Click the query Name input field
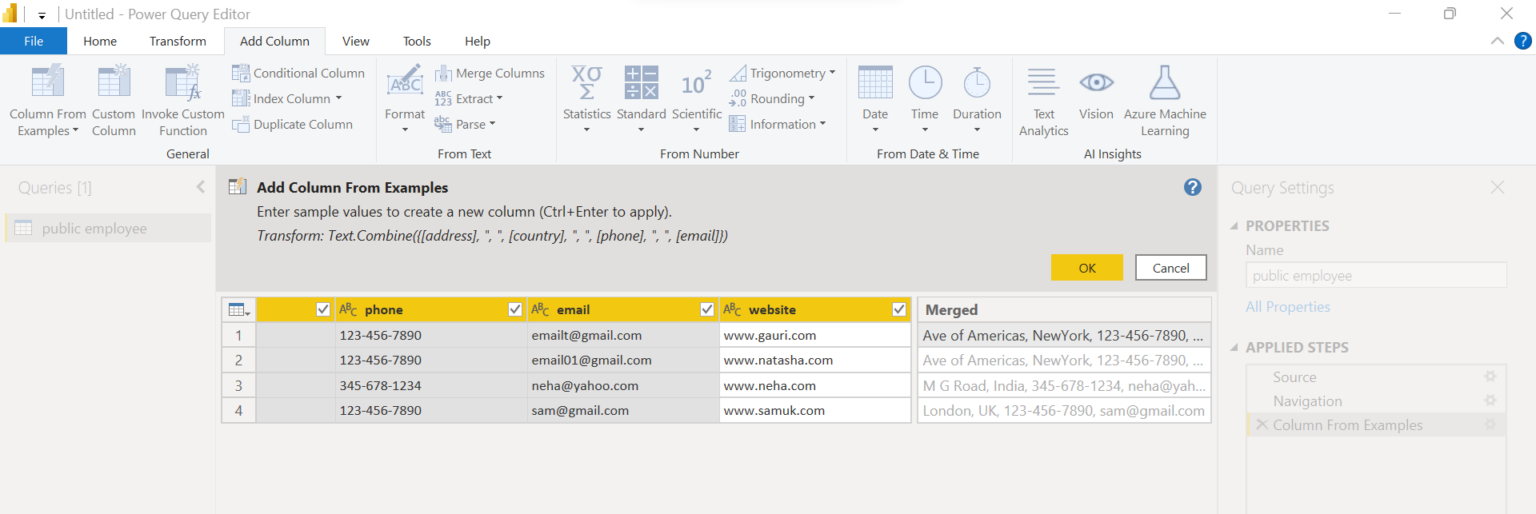Screen dimensions: 1536x514 pyautogui.click(x=1376, y=276)
